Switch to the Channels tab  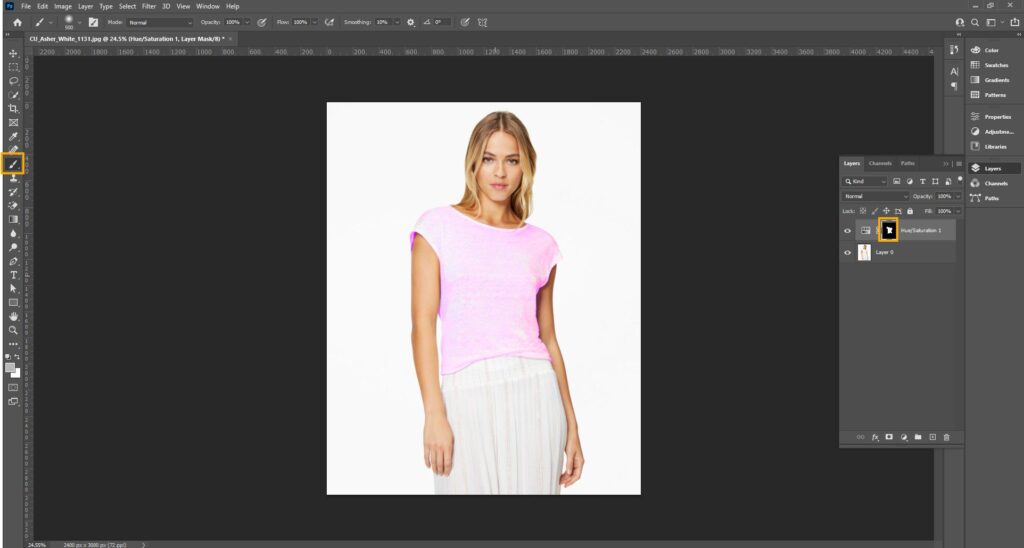pos(880,163)
